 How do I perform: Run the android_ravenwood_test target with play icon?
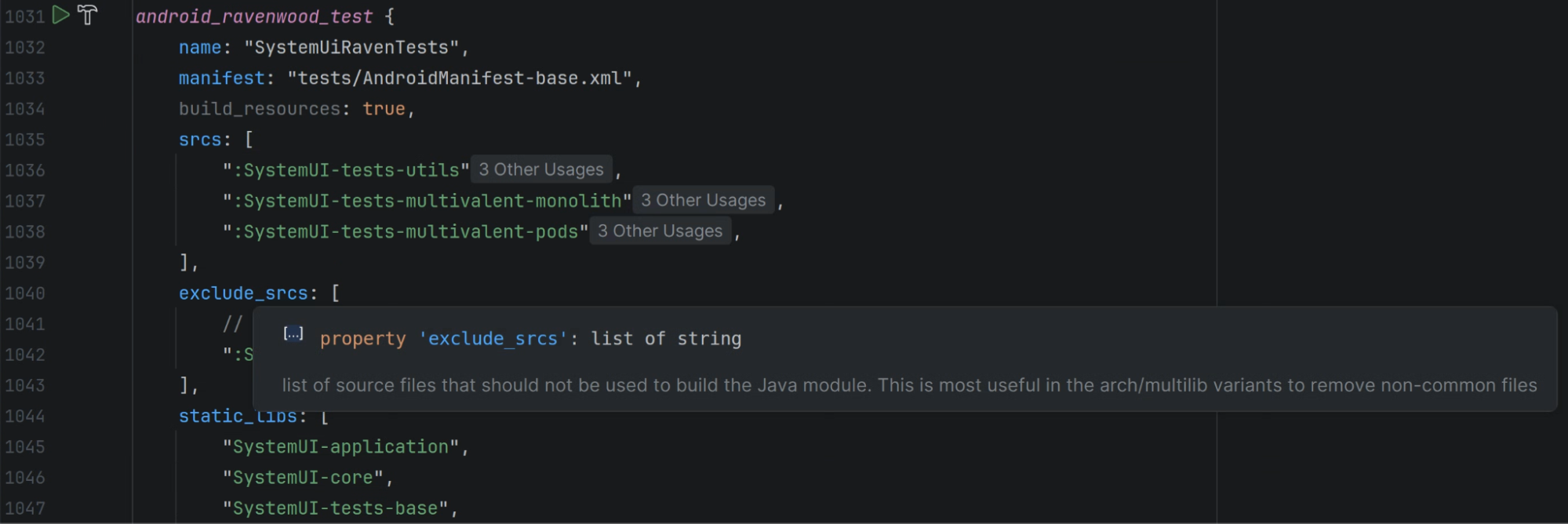[60, 15]
